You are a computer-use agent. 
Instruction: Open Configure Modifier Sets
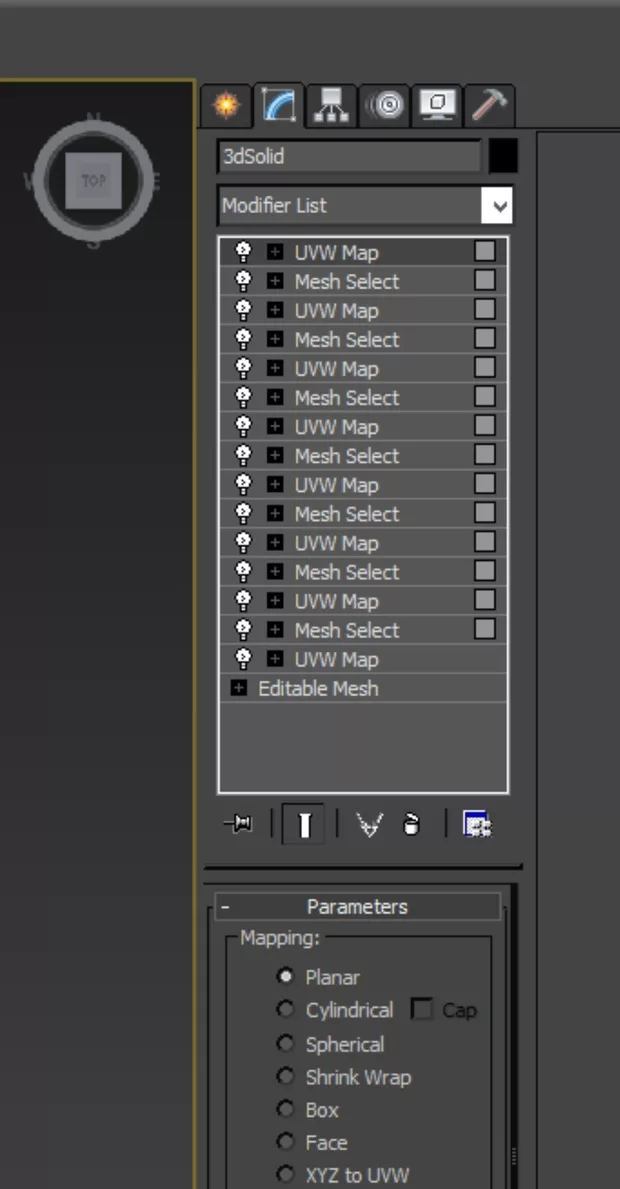[x=477, y=825]
